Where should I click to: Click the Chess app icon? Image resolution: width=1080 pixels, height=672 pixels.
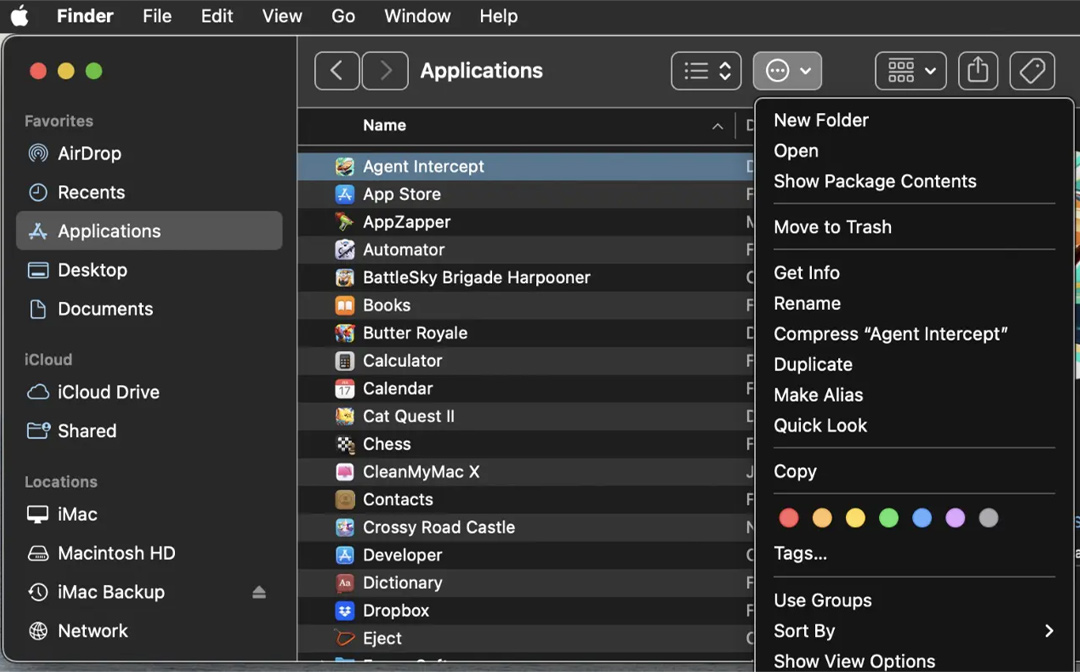coord(345,444)
